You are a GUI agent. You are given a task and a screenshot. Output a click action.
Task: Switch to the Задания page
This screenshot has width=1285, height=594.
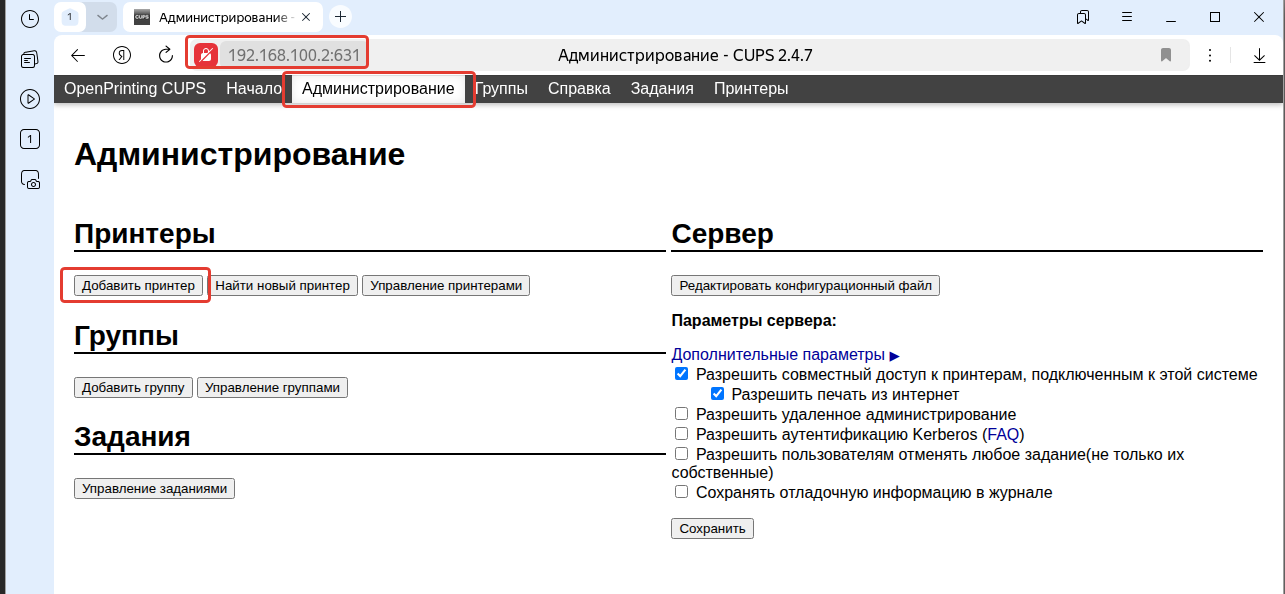point(662,89)
